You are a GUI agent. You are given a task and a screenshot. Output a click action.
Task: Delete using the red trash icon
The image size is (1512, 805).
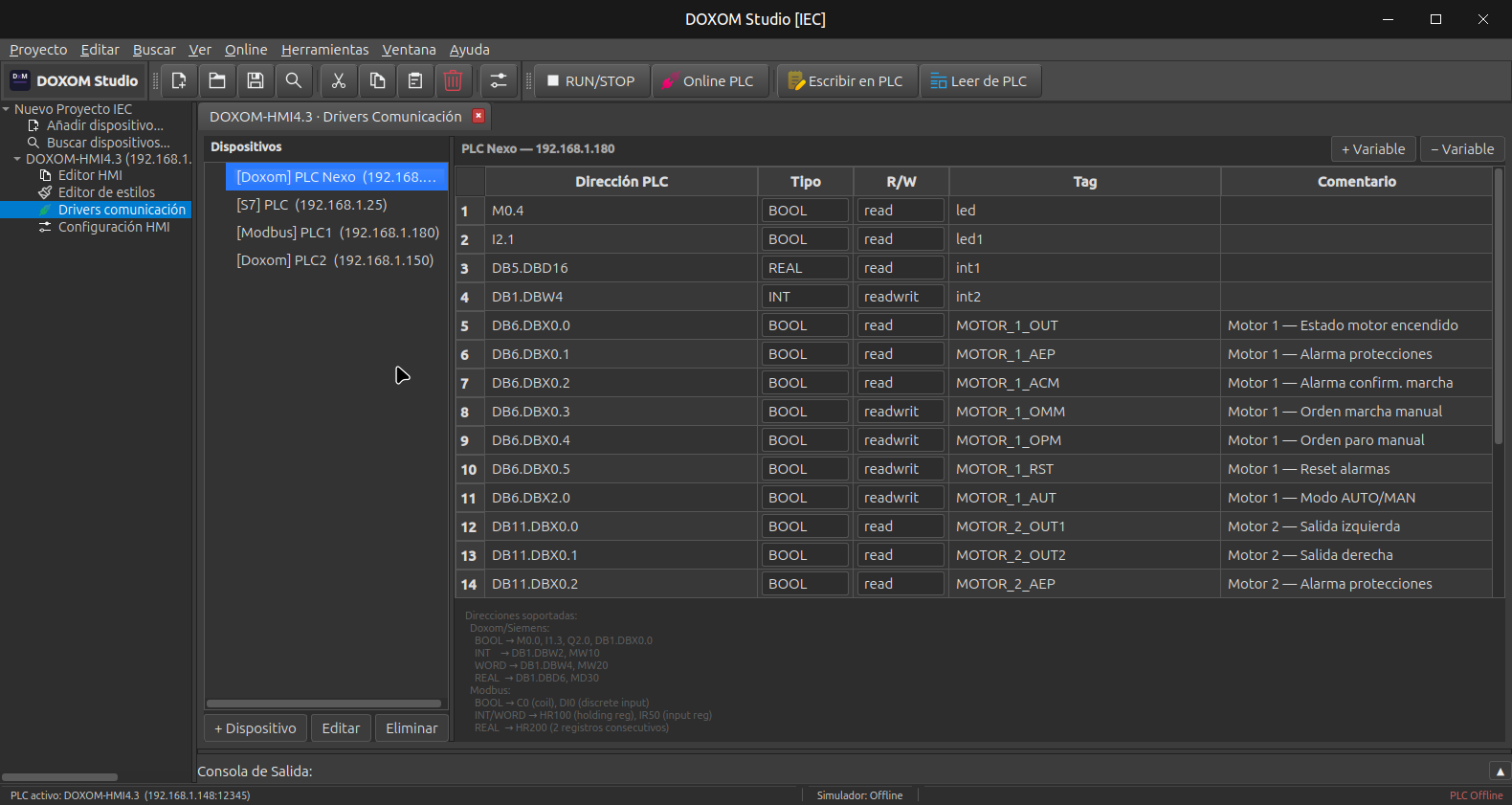454,81
